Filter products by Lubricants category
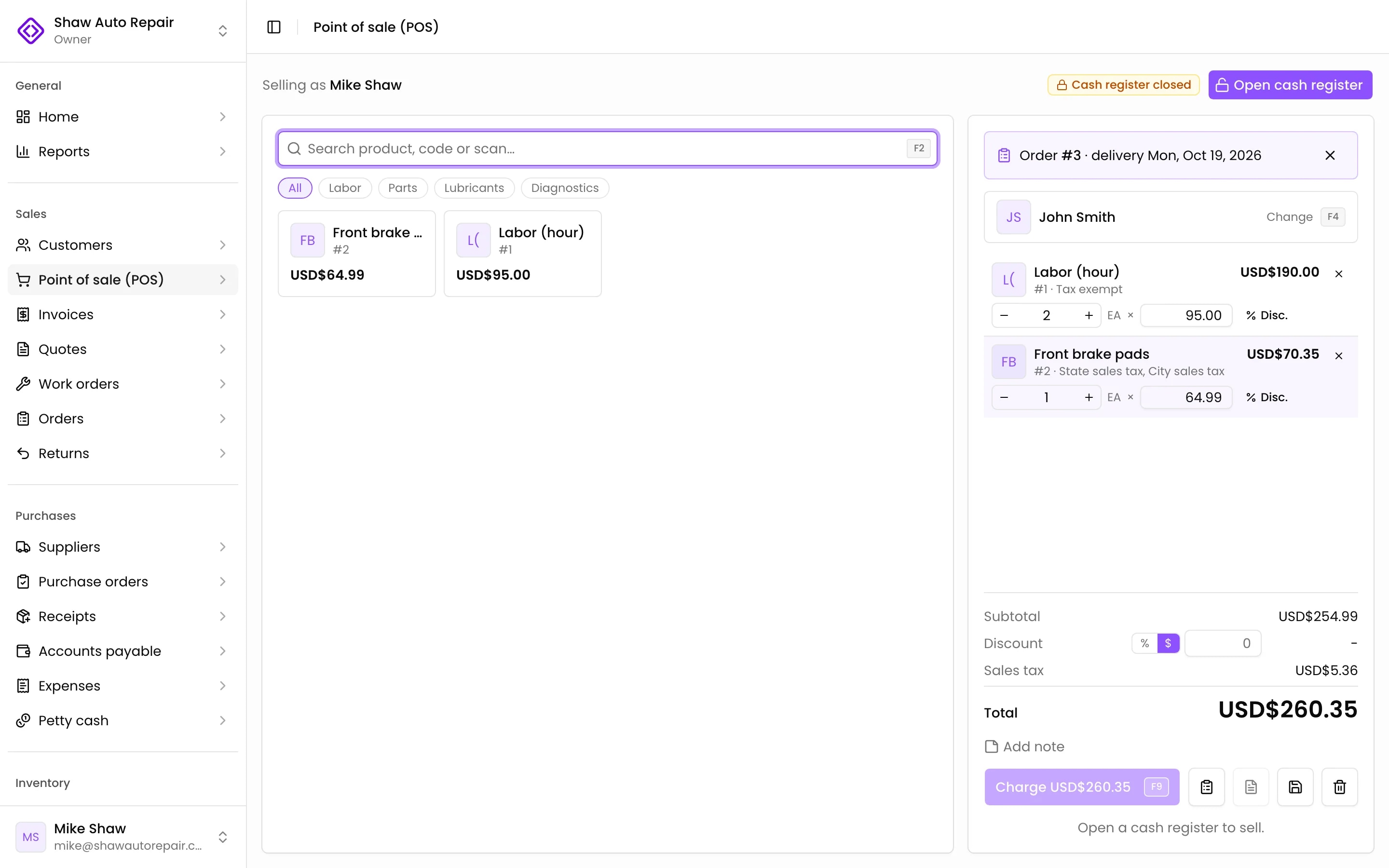 [474, 188]
